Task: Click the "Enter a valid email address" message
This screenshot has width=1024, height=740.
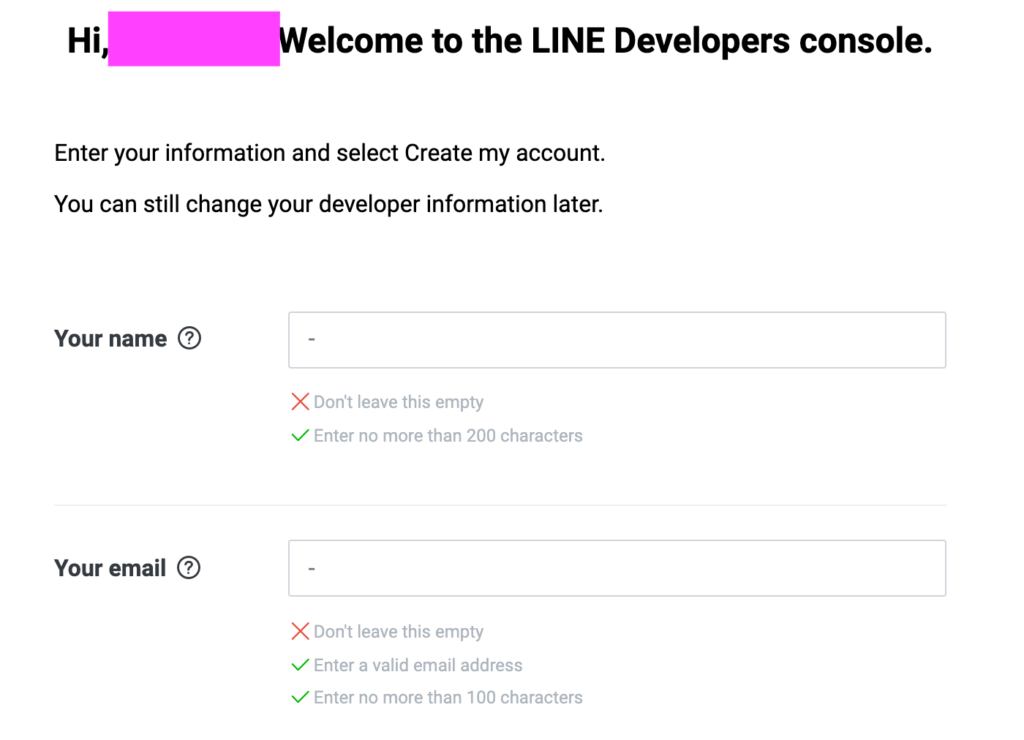Action: tap(418, 665)
